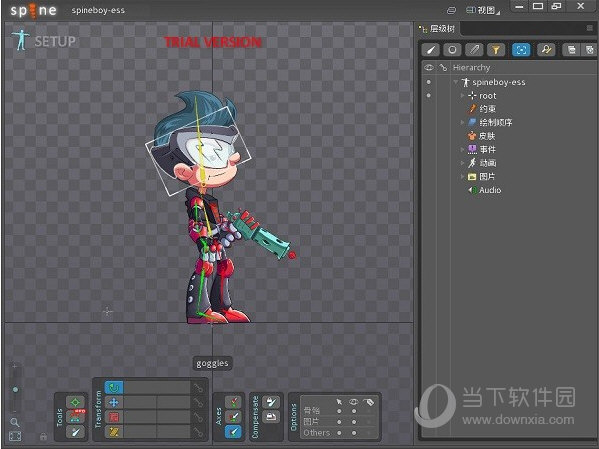Click the collapse all tree button
The width and height of the screenshot is (599, 449).
pos(571,50)
